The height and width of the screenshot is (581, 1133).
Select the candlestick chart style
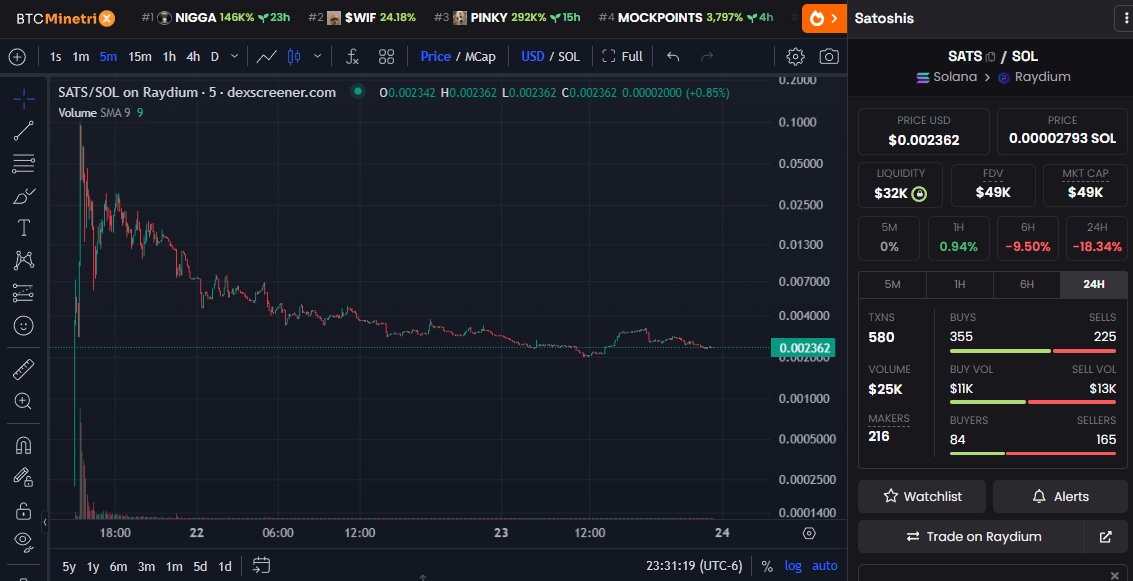294,56
